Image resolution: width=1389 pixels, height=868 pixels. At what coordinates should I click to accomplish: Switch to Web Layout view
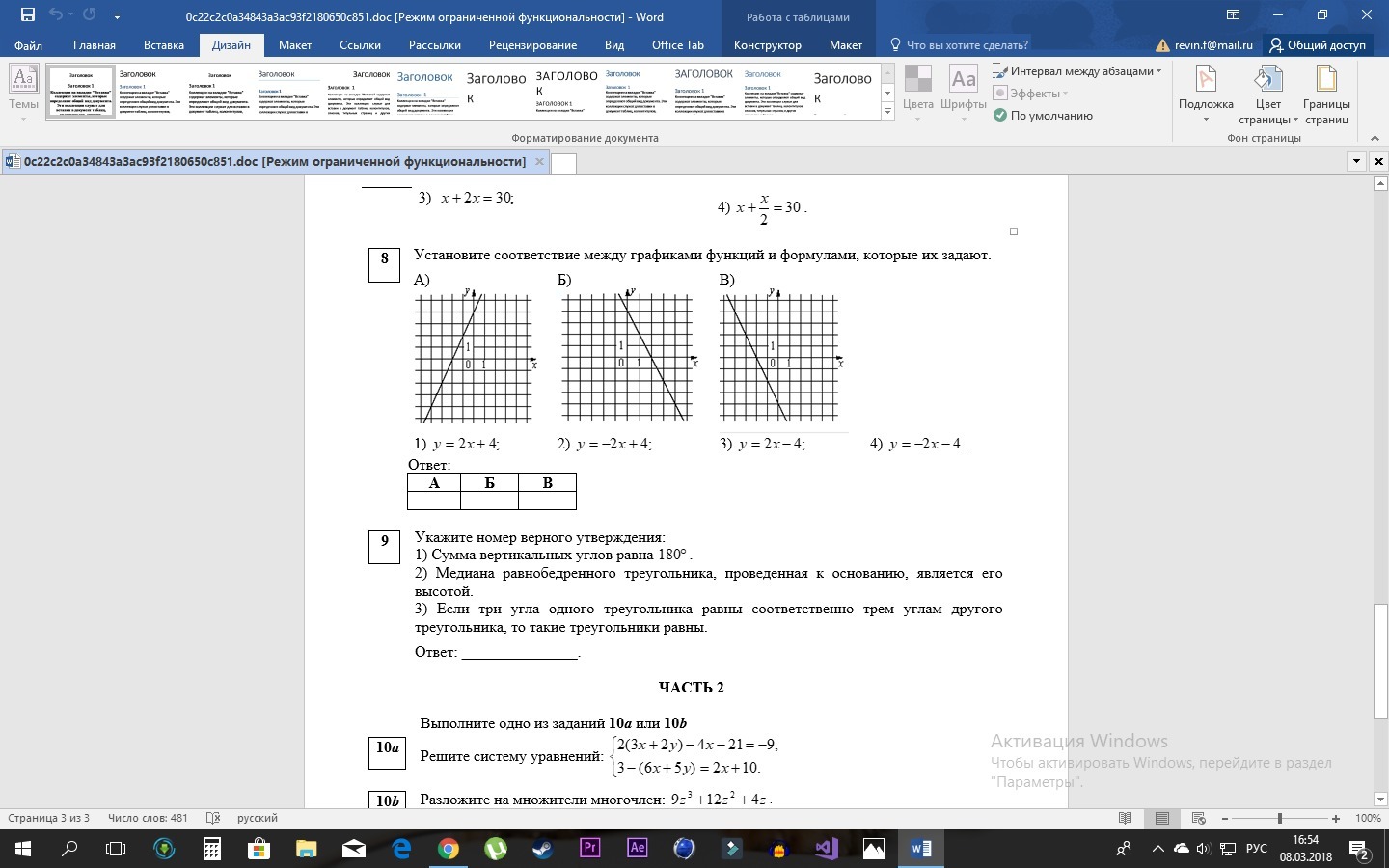pos(1199,818)
